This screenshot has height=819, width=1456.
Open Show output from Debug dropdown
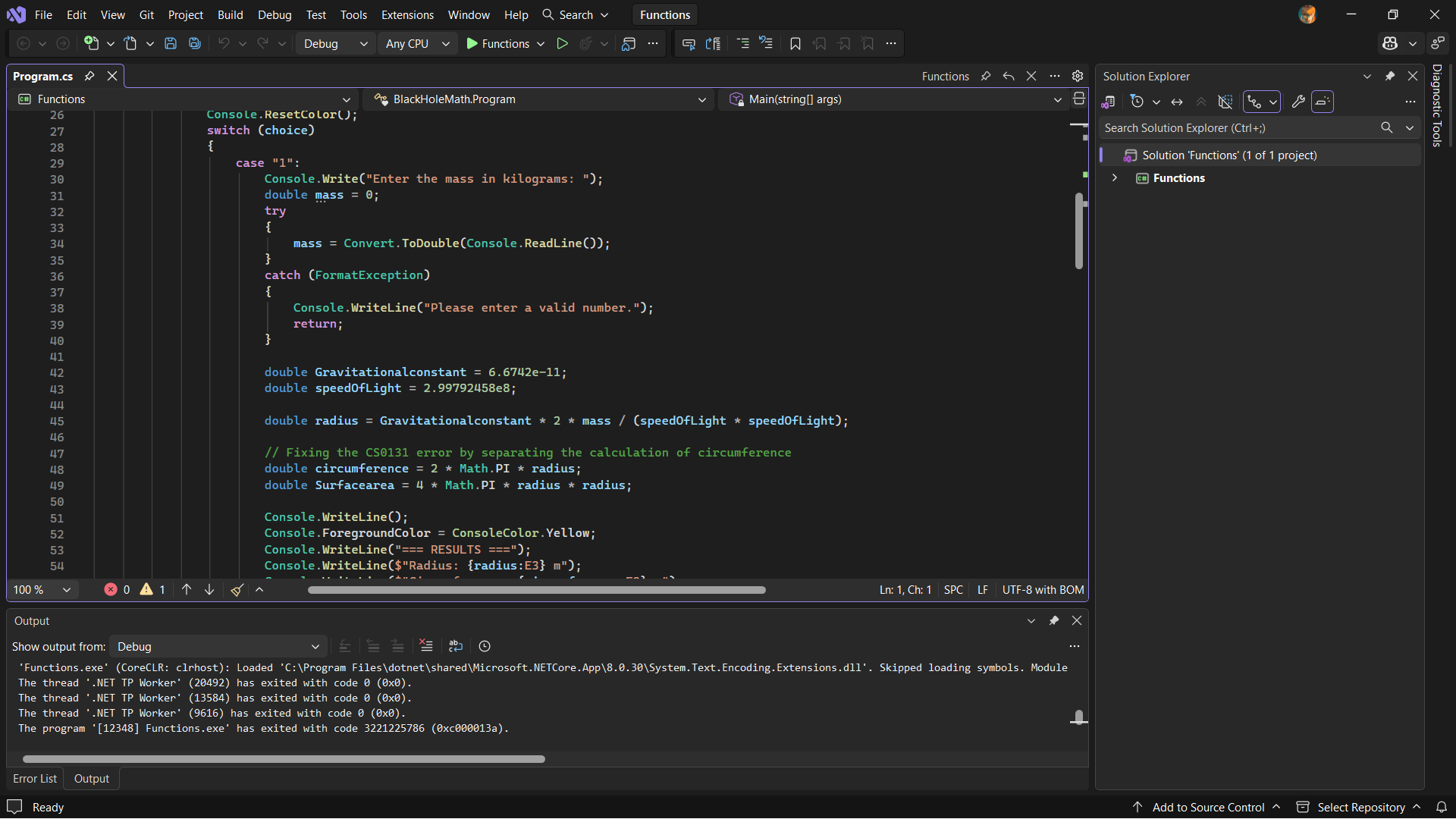[218, 646]
